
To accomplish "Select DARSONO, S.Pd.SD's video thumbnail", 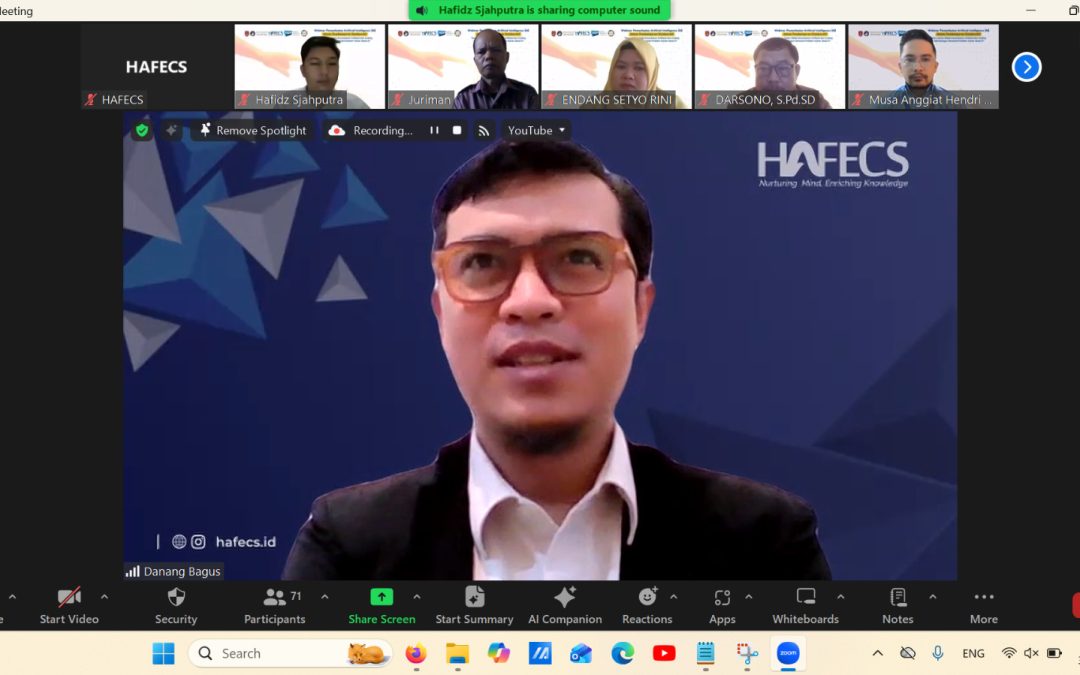I will click(x=769, y=67).
